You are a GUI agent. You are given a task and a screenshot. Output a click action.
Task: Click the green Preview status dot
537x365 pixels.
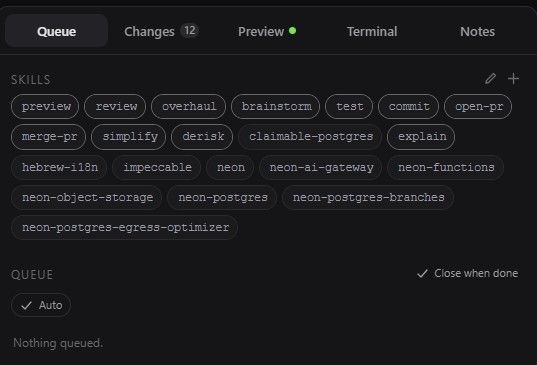coord(292,31)
